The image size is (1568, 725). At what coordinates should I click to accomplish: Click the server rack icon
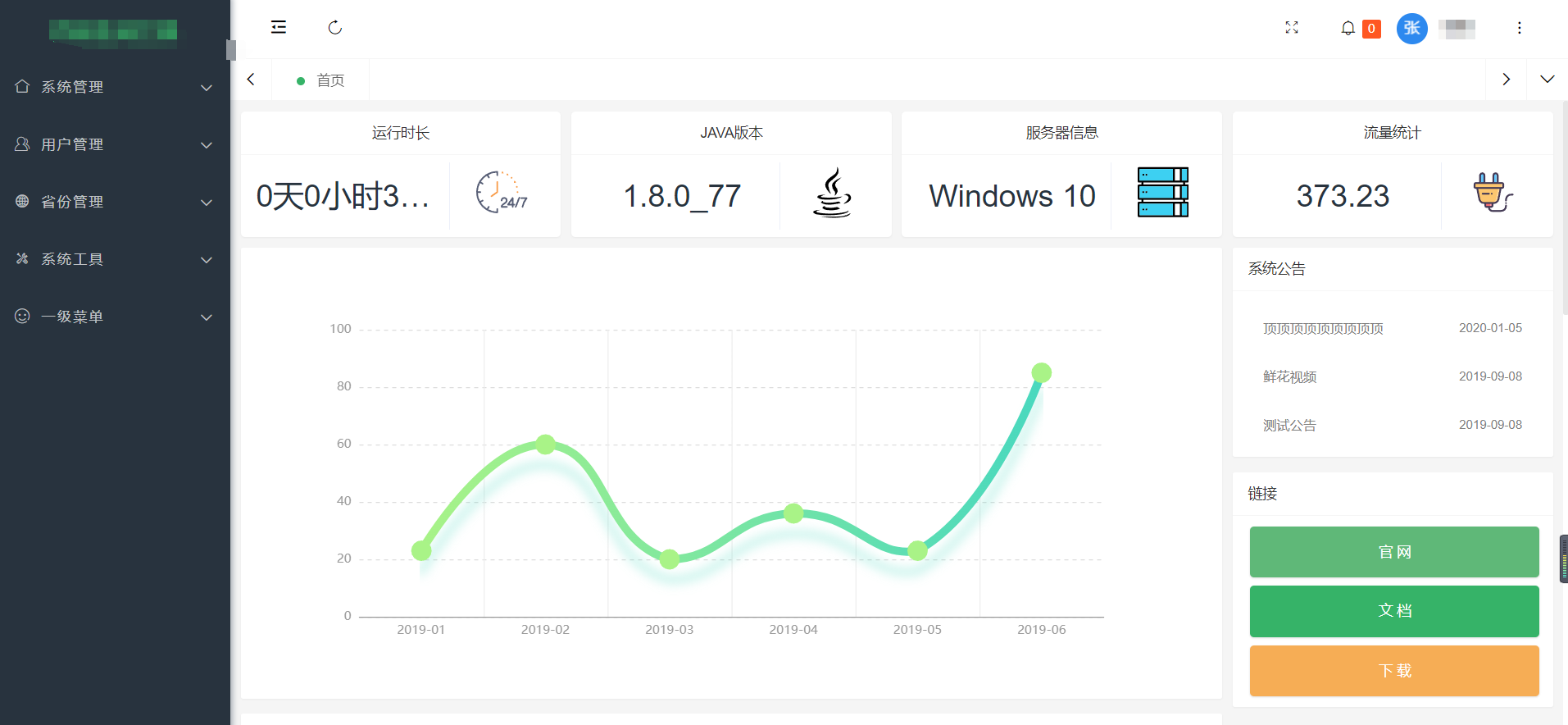1163,192
